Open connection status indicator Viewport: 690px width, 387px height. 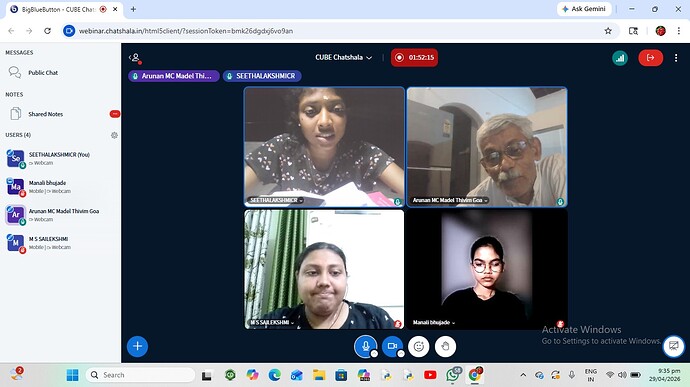620,58
